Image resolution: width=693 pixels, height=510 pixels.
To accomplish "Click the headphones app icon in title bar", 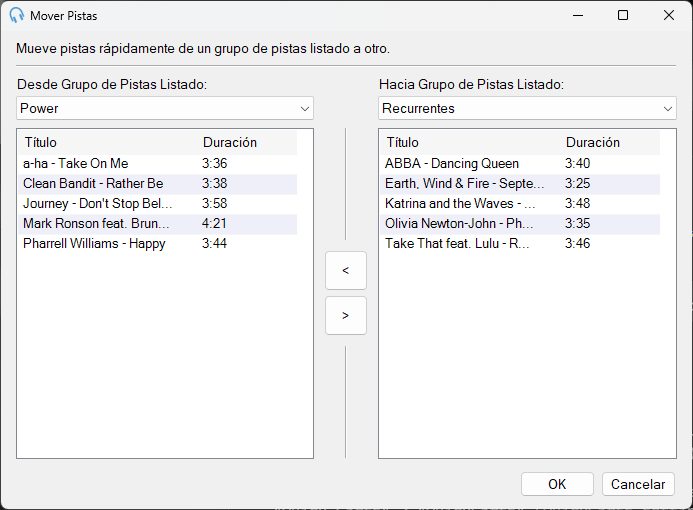I will click(16, 15).
